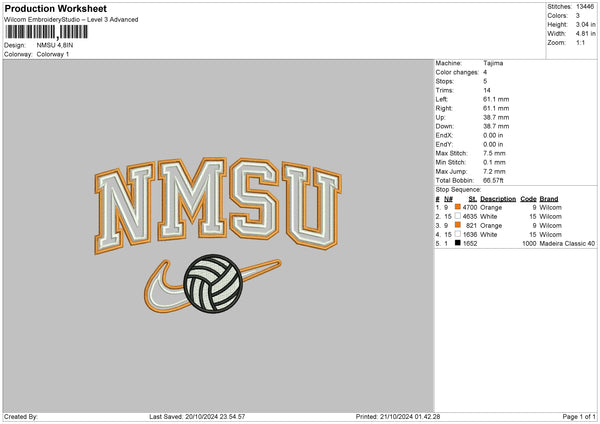Viewport: 600px width, 424px height.
Task: Click the Max Stitch value '7.5 mm'
Action: click(x=494, y=153)
